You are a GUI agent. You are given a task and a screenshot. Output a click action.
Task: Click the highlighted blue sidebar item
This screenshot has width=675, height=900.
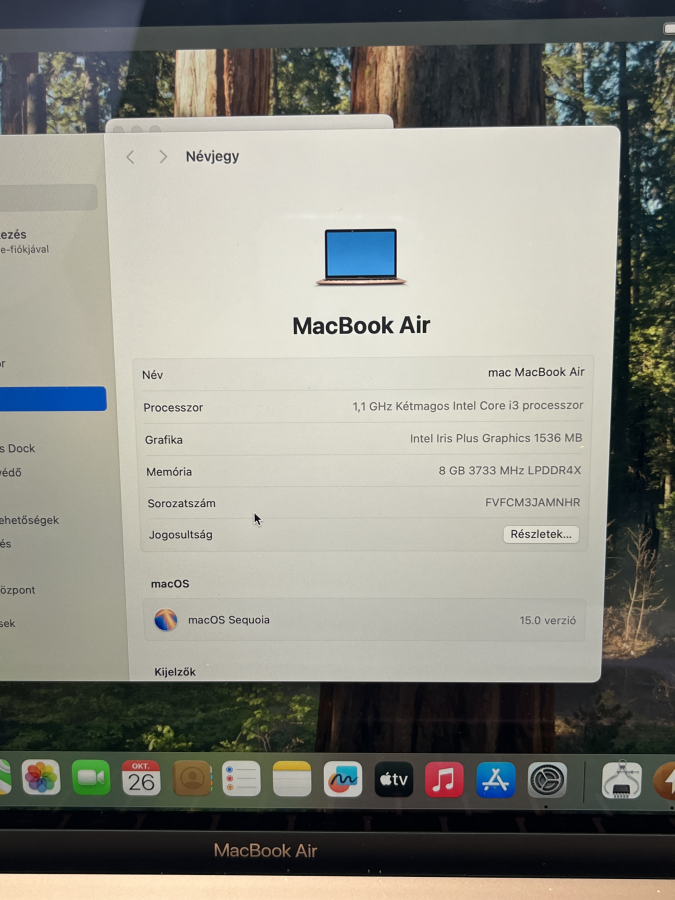[53, 399]
